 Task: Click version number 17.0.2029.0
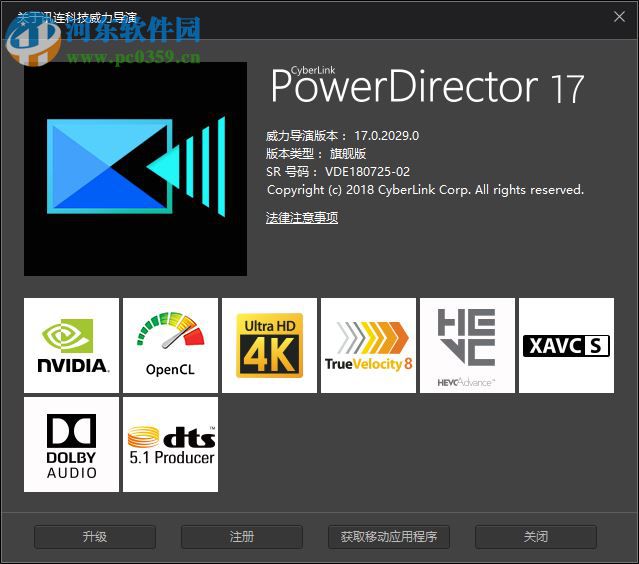pos(386,136)
